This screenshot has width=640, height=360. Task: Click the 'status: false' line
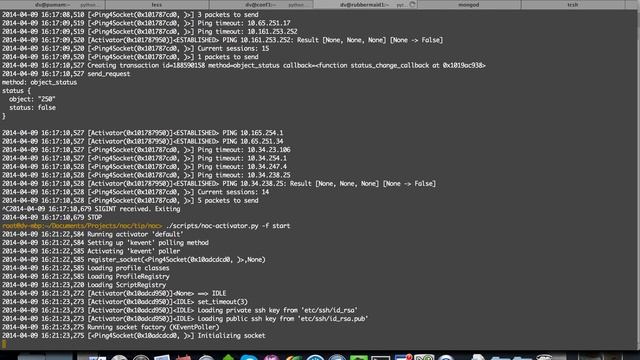tap(32, 108)
